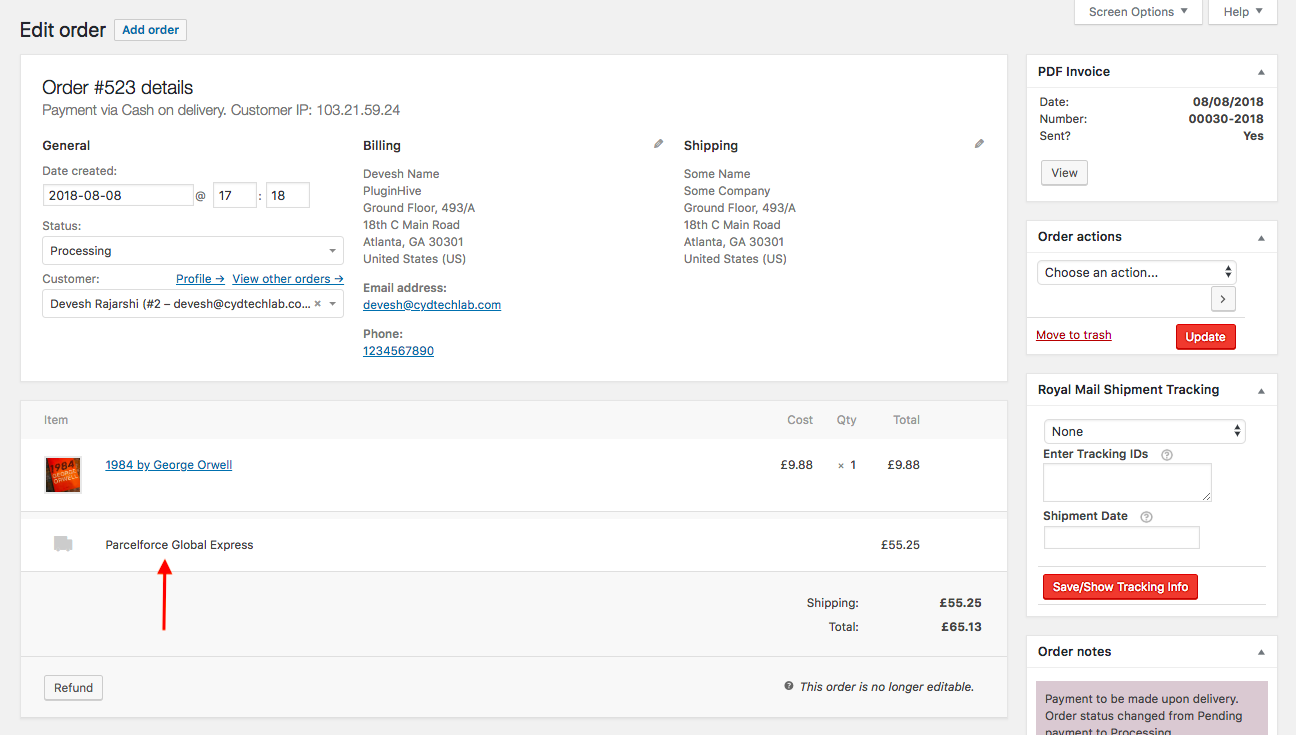The width and height of the screenshot is (1296, 735).
Task: Click the shipping truck icon
Action: tap(63, 544)
